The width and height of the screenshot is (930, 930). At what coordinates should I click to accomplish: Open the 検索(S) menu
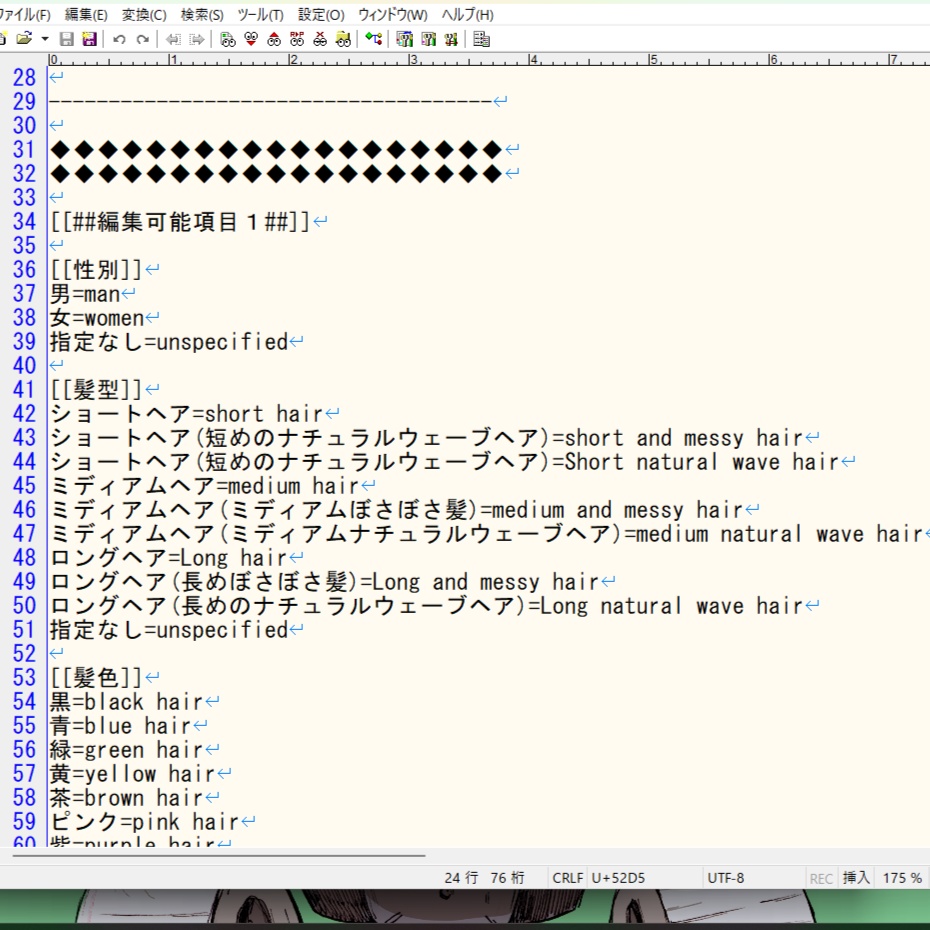pos(200,15)
